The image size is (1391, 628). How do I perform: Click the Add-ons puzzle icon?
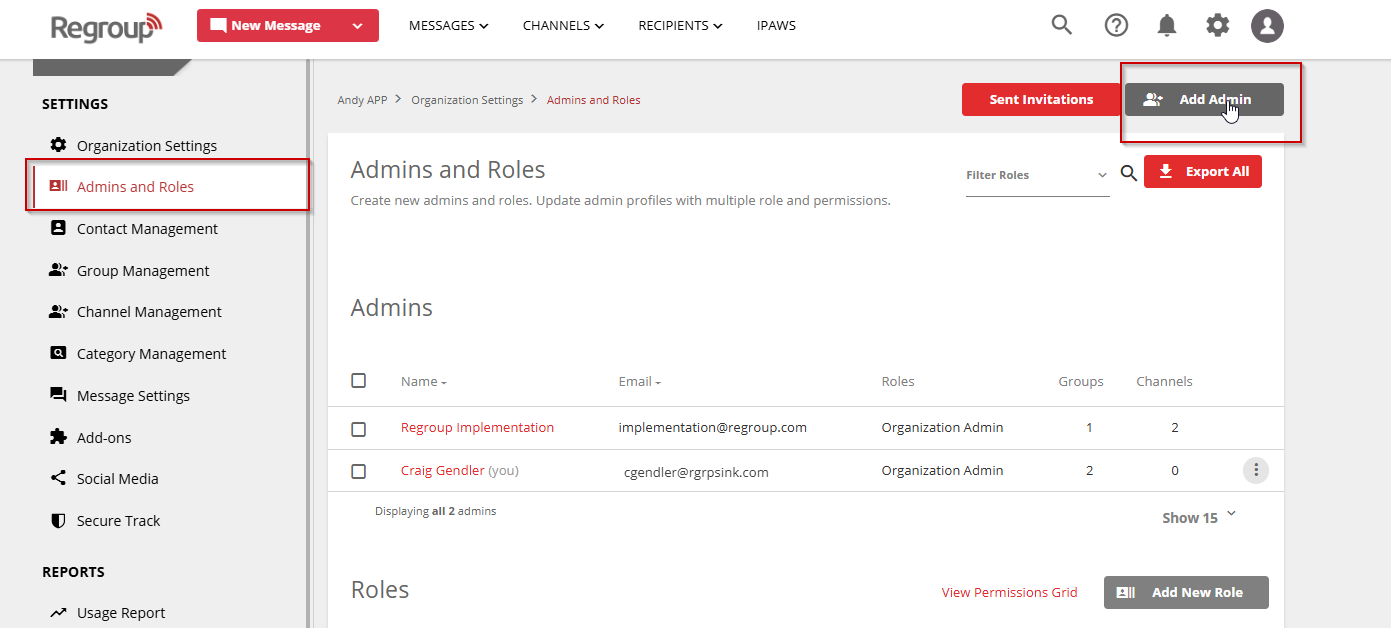coord(58,437)
